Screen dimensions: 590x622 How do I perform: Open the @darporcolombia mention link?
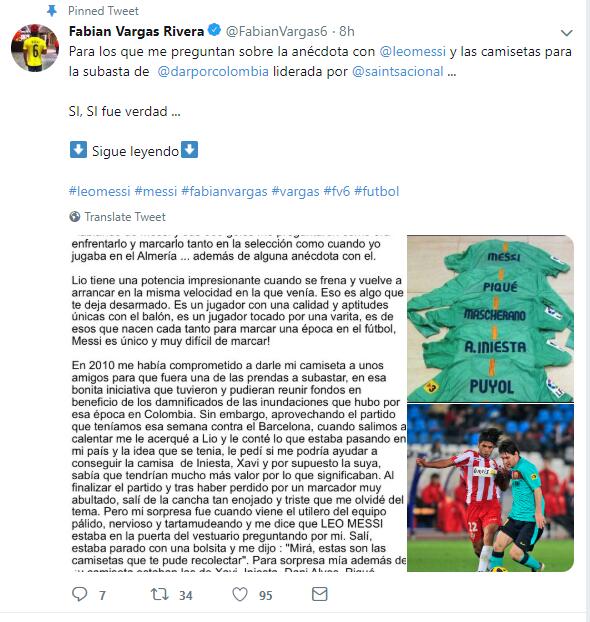pos(213,71)
